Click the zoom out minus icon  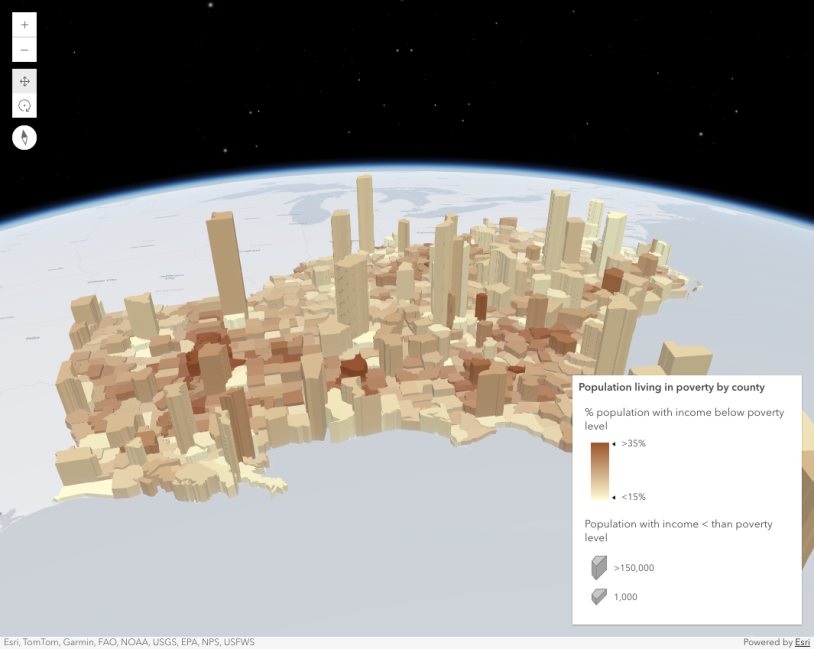click(x=24, y=49)
